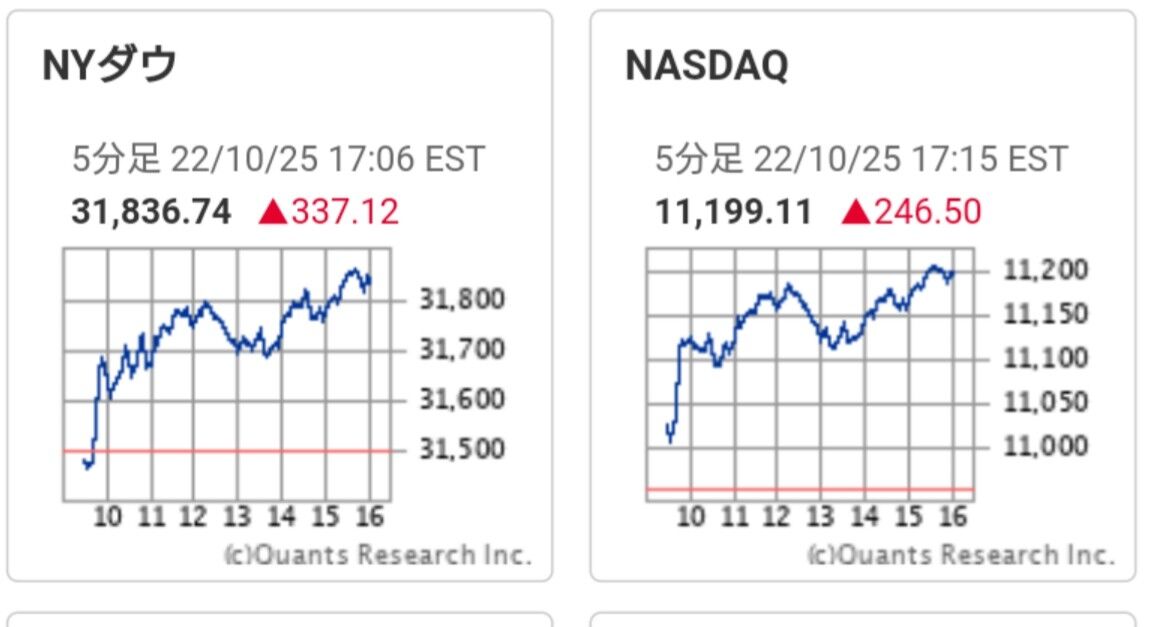Open the NYダウ card title

pos(110,66)
